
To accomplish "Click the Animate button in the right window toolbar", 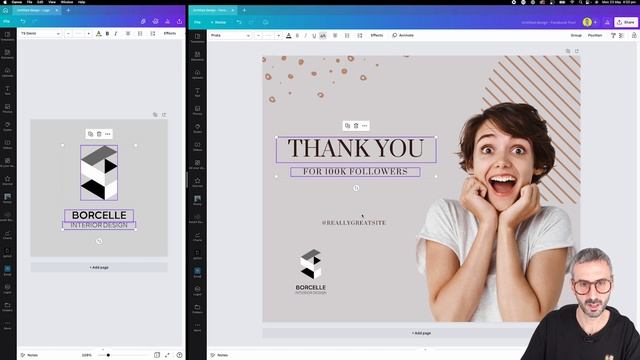I will [x=403, y=36].
